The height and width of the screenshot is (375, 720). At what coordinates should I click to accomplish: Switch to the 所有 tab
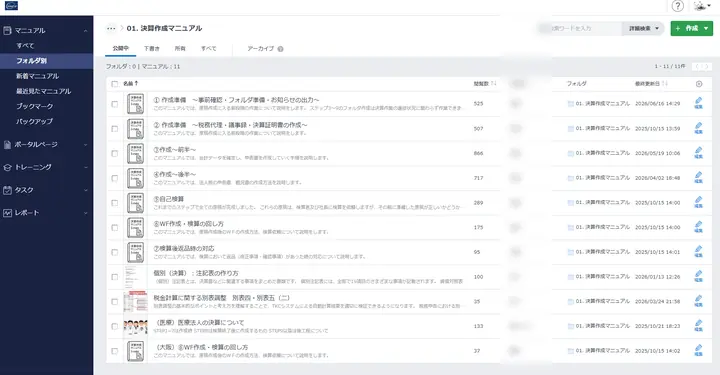[180, 49]
